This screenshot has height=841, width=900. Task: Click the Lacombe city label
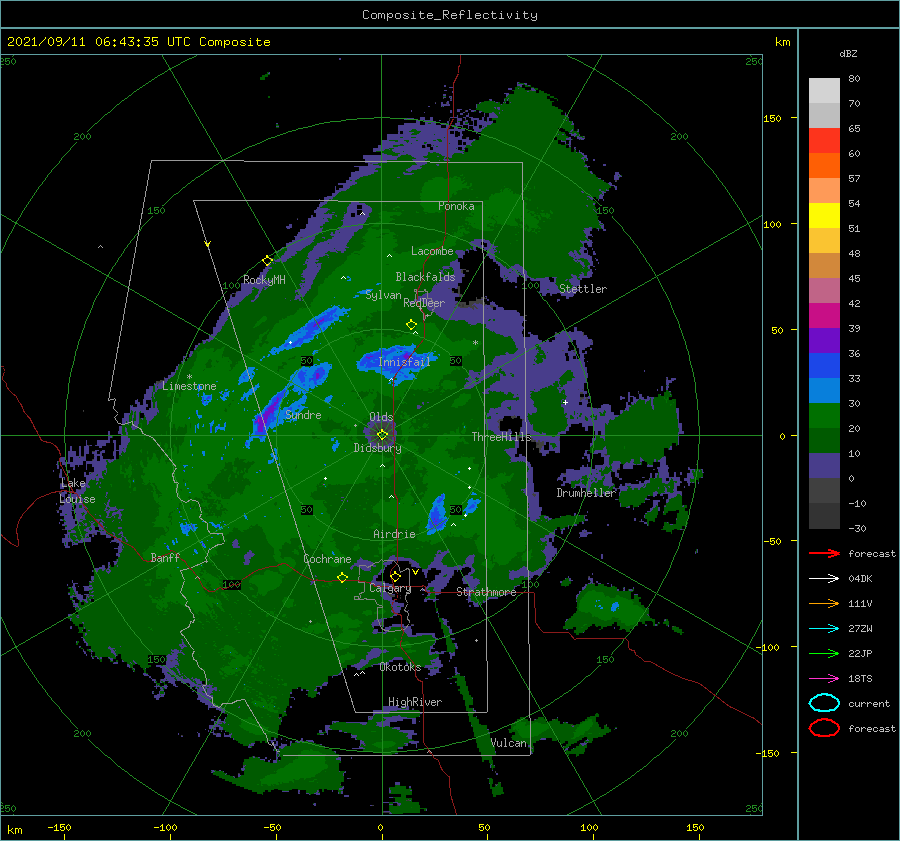pos(432,251)
